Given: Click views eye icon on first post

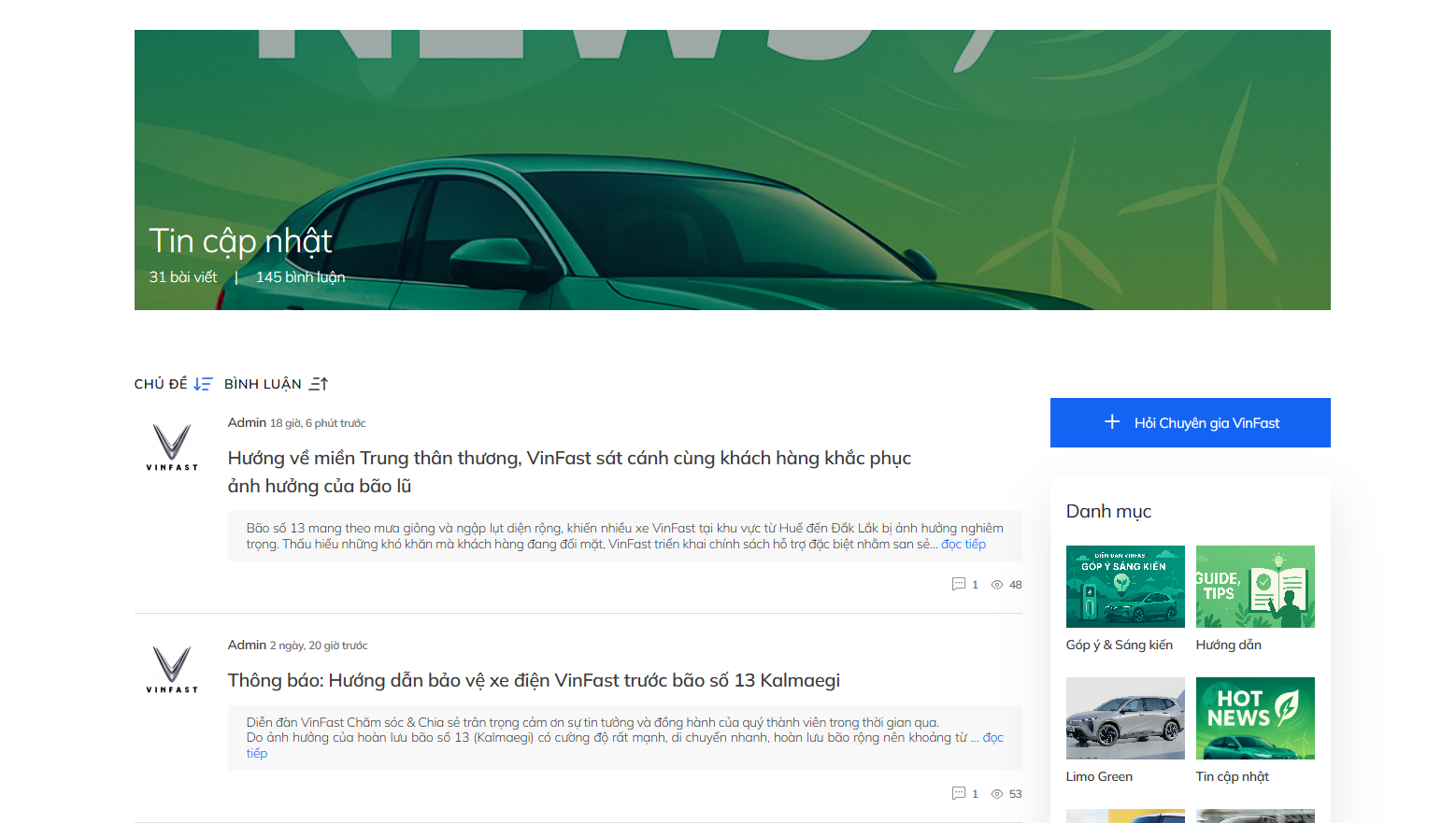Looking at the screenshot, I should pos(997,585).
